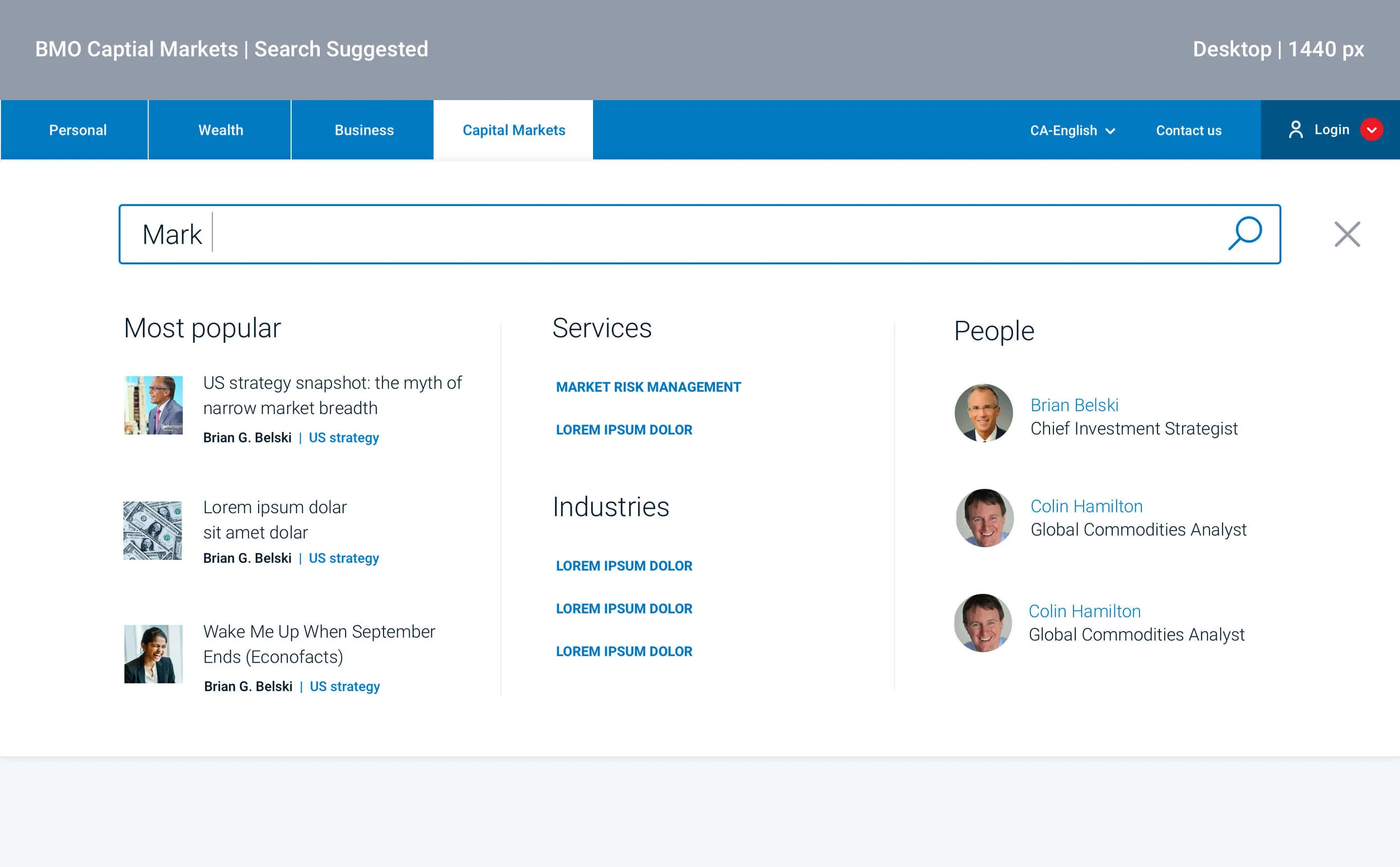Open Wake Me Up When September Ends article

click(x=319, y=644)
